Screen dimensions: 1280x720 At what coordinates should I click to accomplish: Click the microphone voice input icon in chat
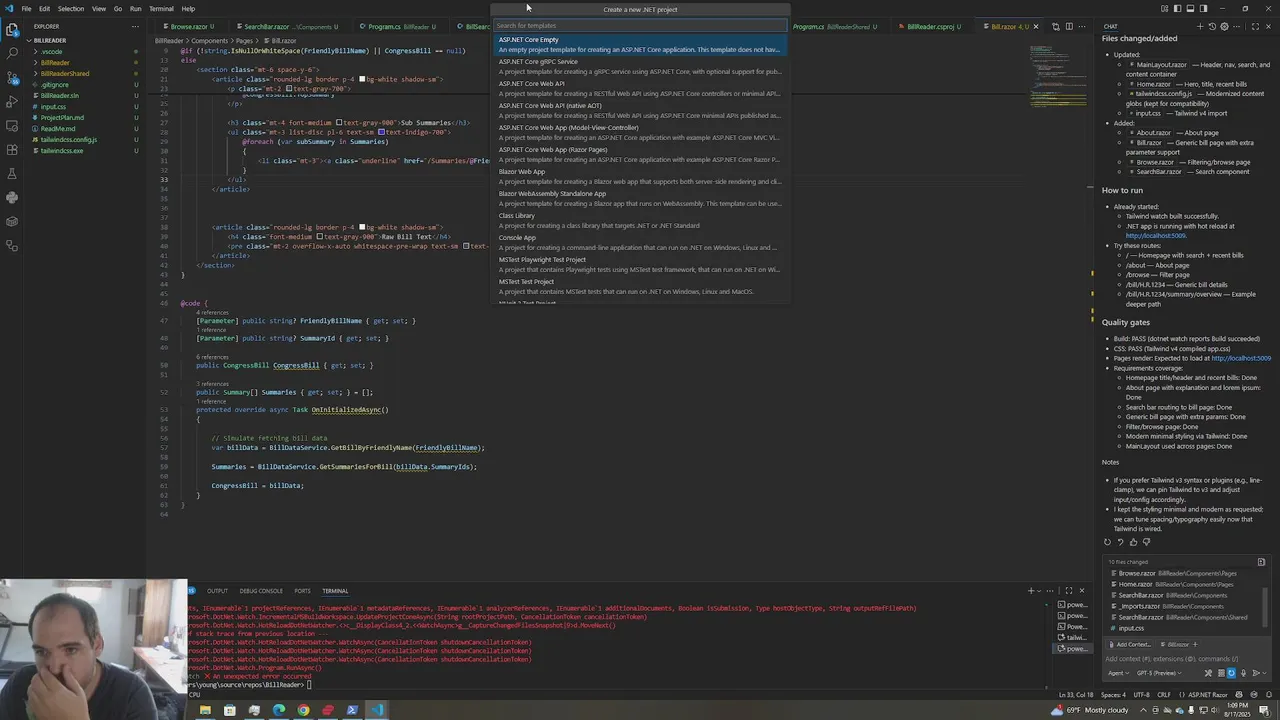[1243, 673]
